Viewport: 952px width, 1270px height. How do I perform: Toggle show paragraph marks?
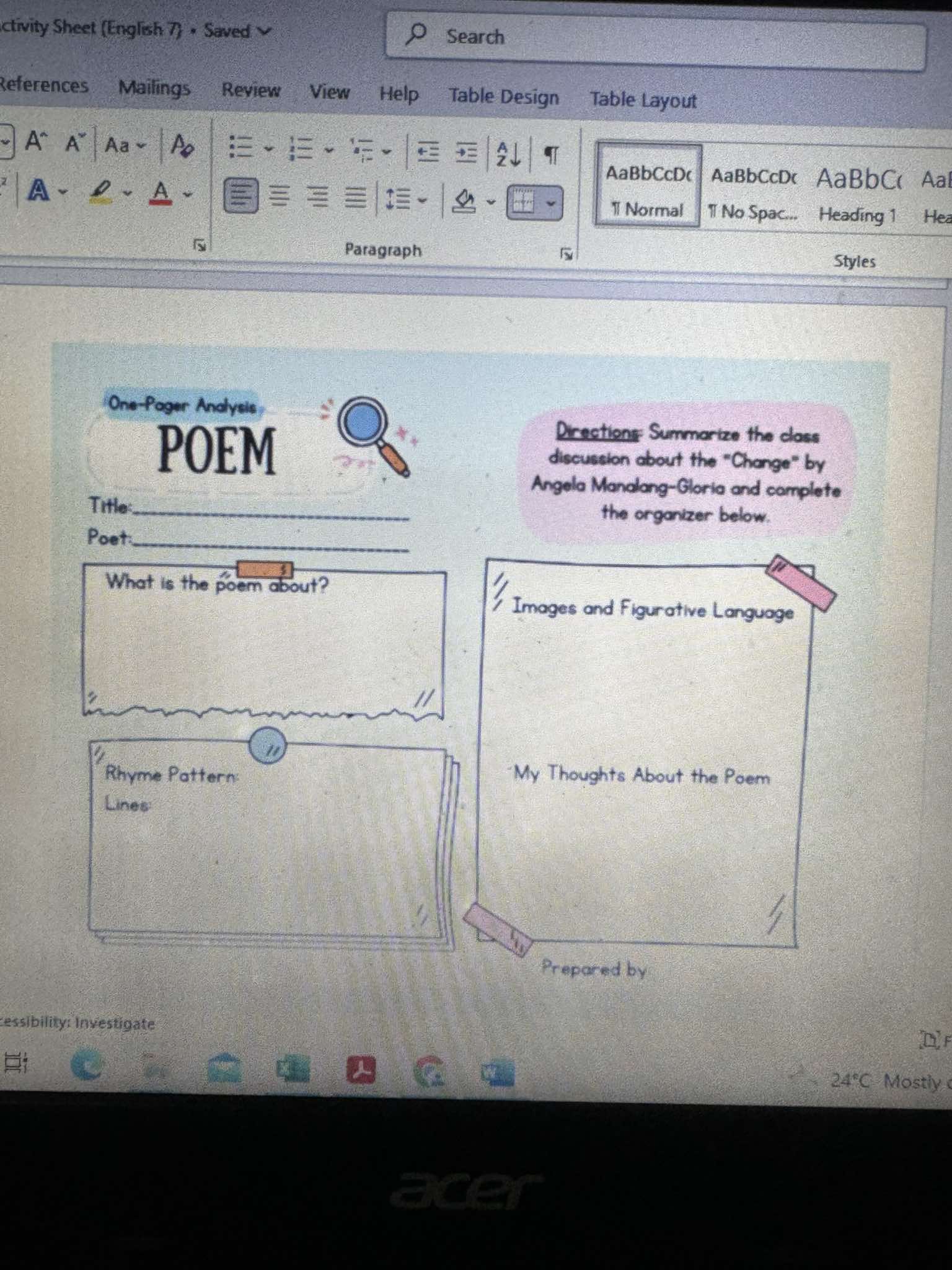(x=551, y=154)
